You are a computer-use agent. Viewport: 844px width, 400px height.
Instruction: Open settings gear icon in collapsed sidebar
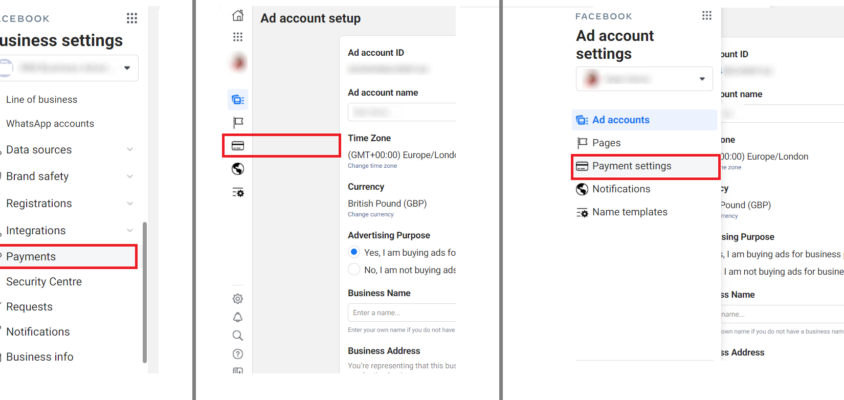click(237, 298)
